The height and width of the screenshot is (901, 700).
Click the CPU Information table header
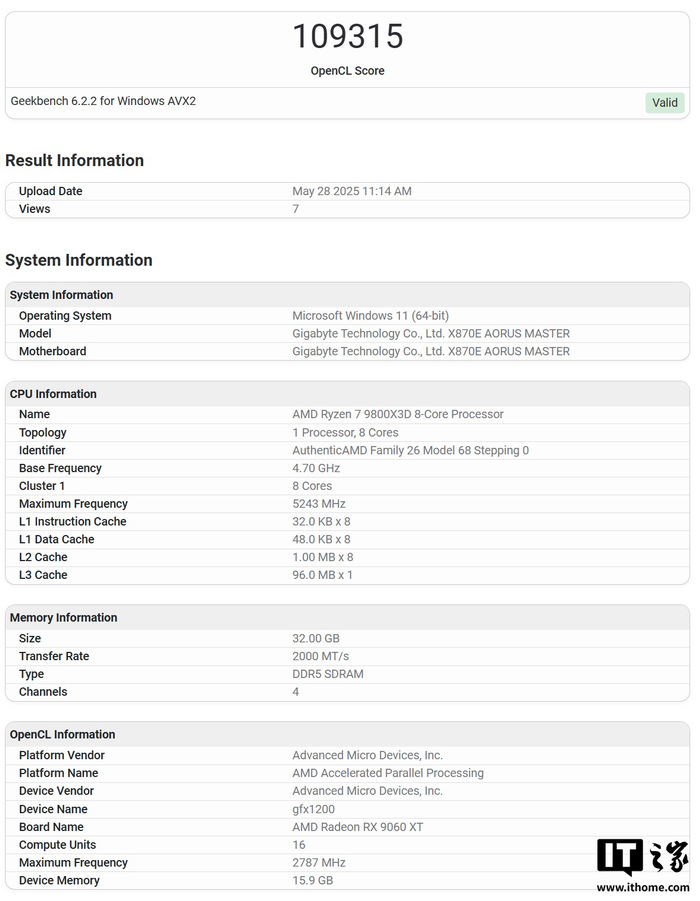(x=53, y=394)
